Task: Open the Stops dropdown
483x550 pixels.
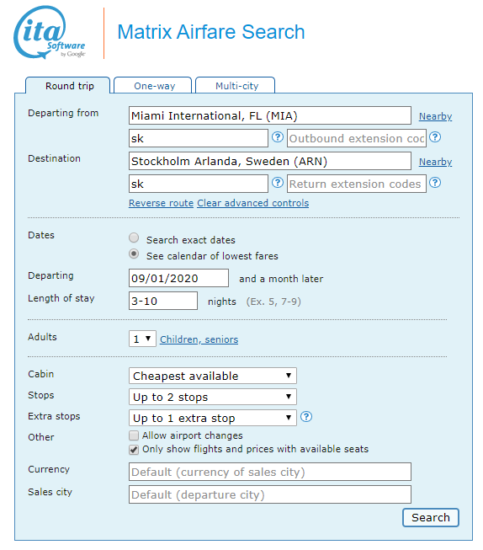Action: click(213, 397)
